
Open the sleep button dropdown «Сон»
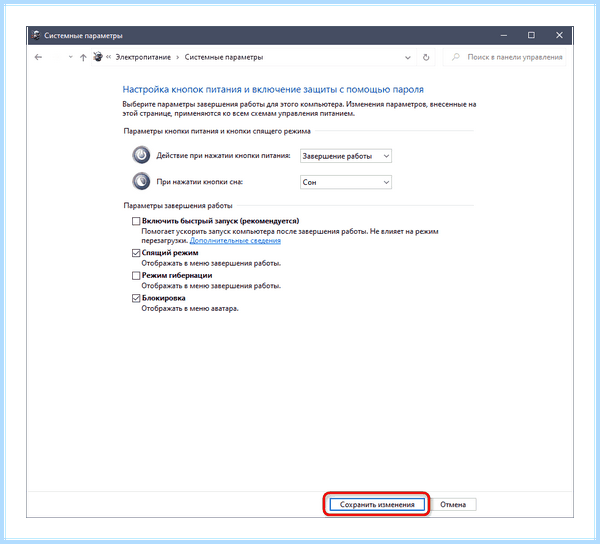click(346, 182)
